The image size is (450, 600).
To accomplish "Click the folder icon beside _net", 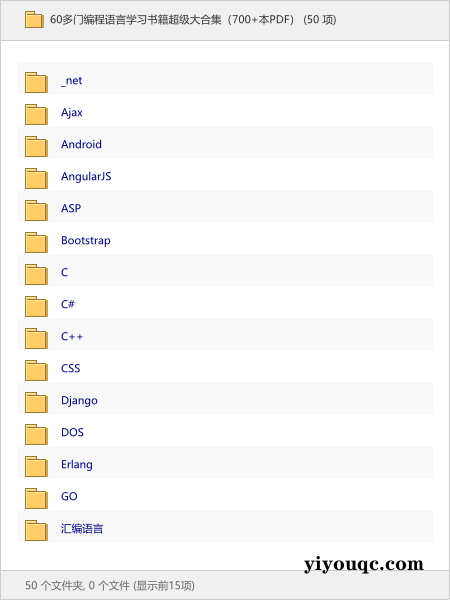I will coord(36,82).
